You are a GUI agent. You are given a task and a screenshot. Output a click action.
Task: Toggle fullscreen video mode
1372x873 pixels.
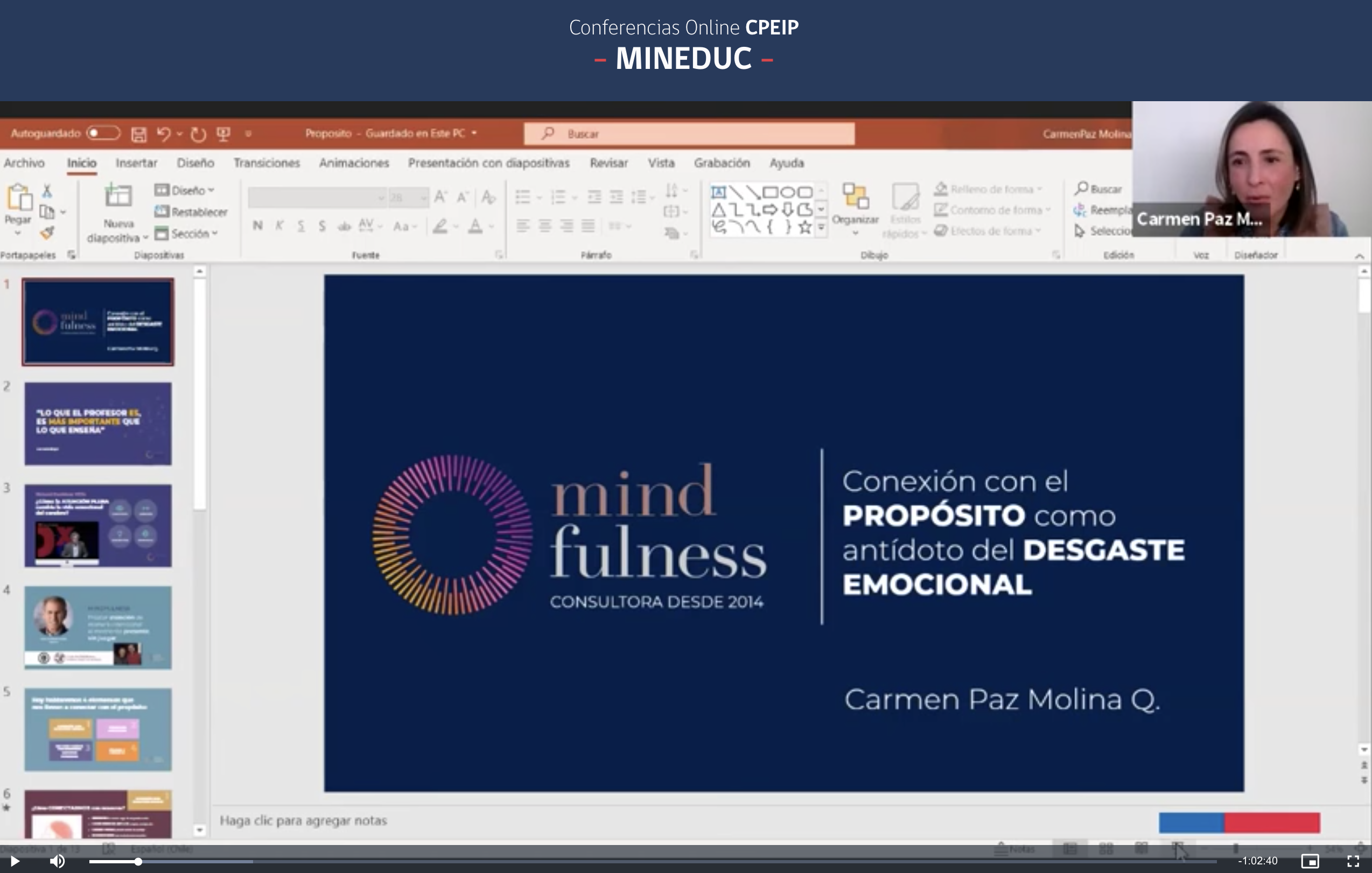(1353, 861)
